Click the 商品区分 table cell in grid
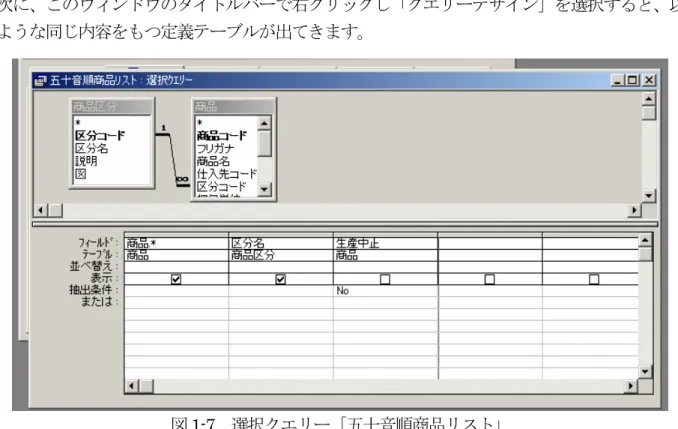The width and height of the screenshot is (678, 429). 281,255
